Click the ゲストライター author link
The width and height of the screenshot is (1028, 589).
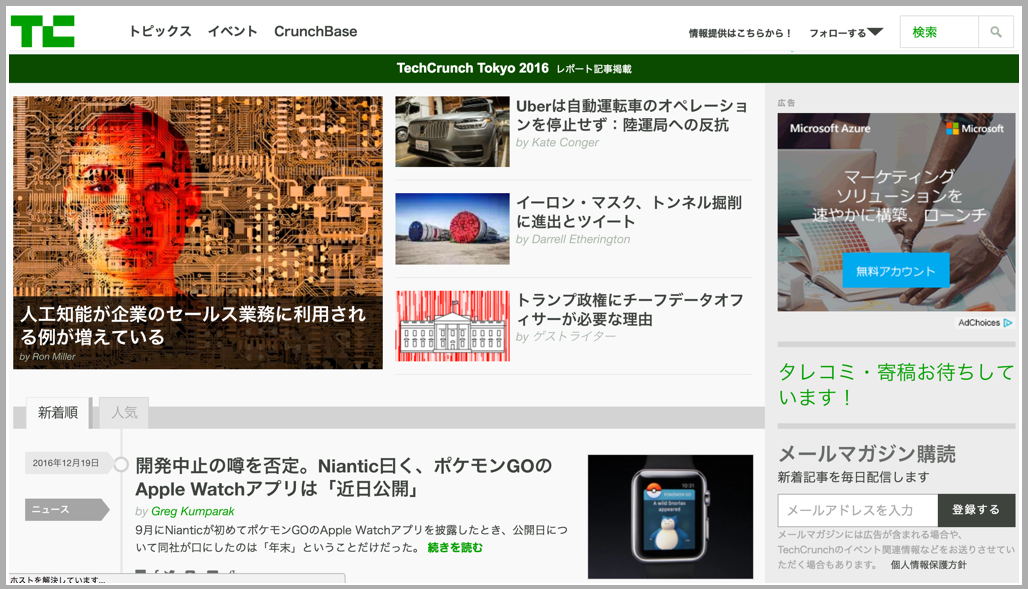tap(574, 336)
